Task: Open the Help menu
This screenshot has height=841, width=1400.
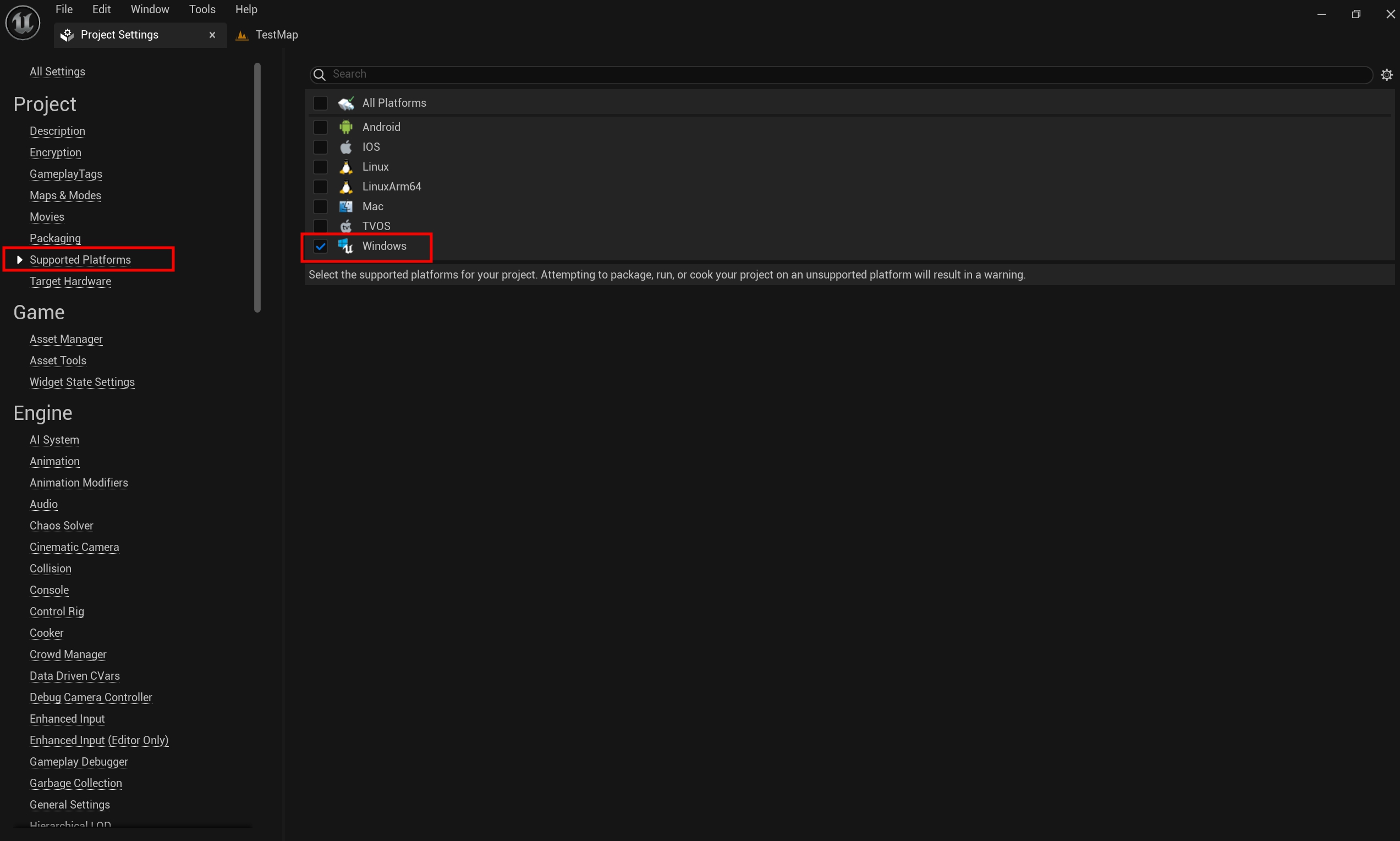Action: (246, 10)
